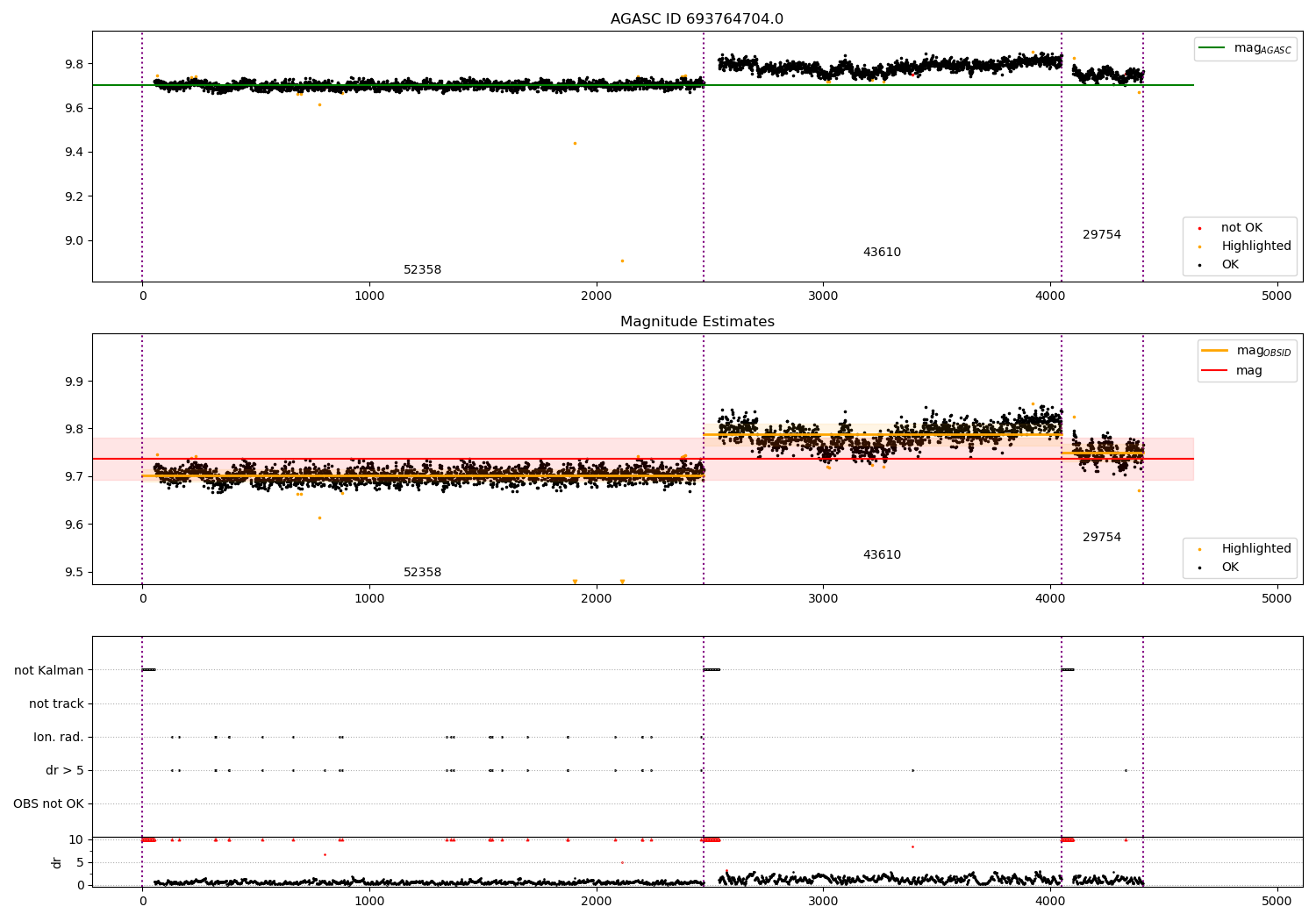Select the 43610 label in the top plot

point(882,253)
